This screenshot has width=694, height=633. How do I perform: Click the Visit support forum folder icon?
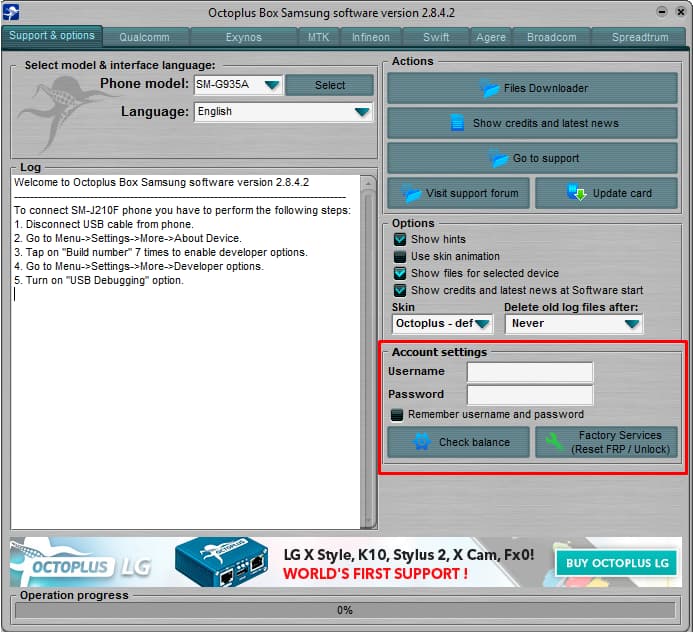pos(411,193)
